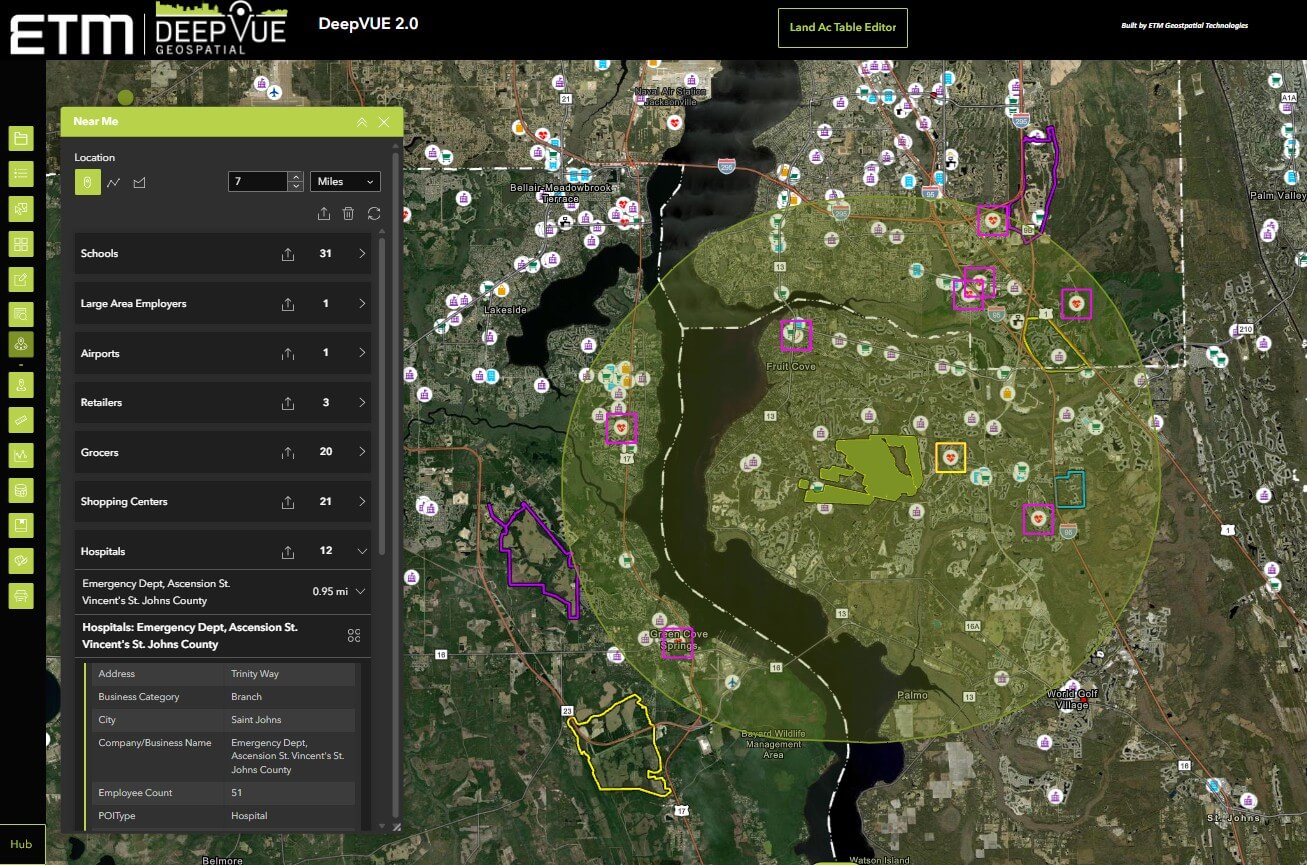Viewport: 1307px width, 865px height.
Task: Open the print widget in sidebar
Action: 21,596
